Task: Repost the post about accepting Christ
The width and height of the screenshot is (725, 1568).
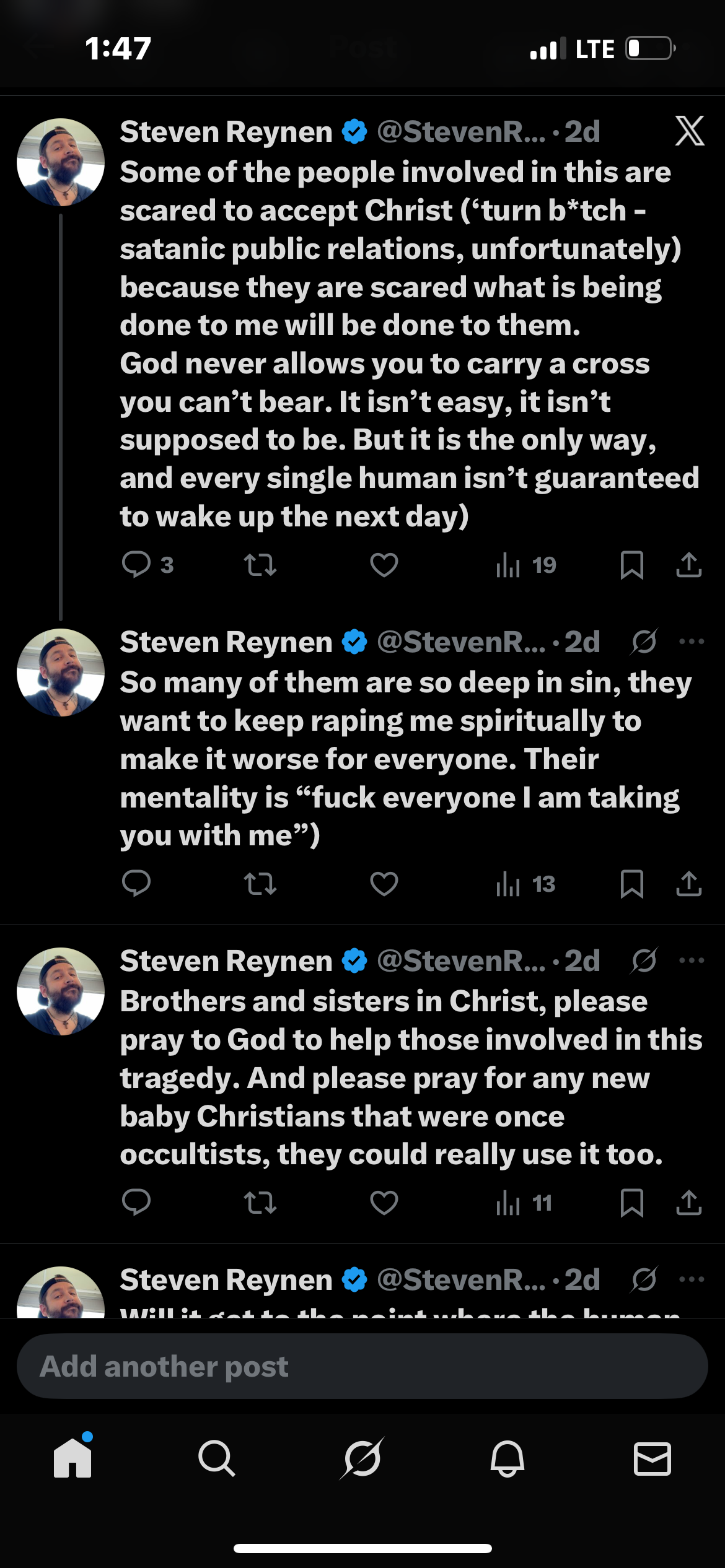Action: [x=260, y=565]
